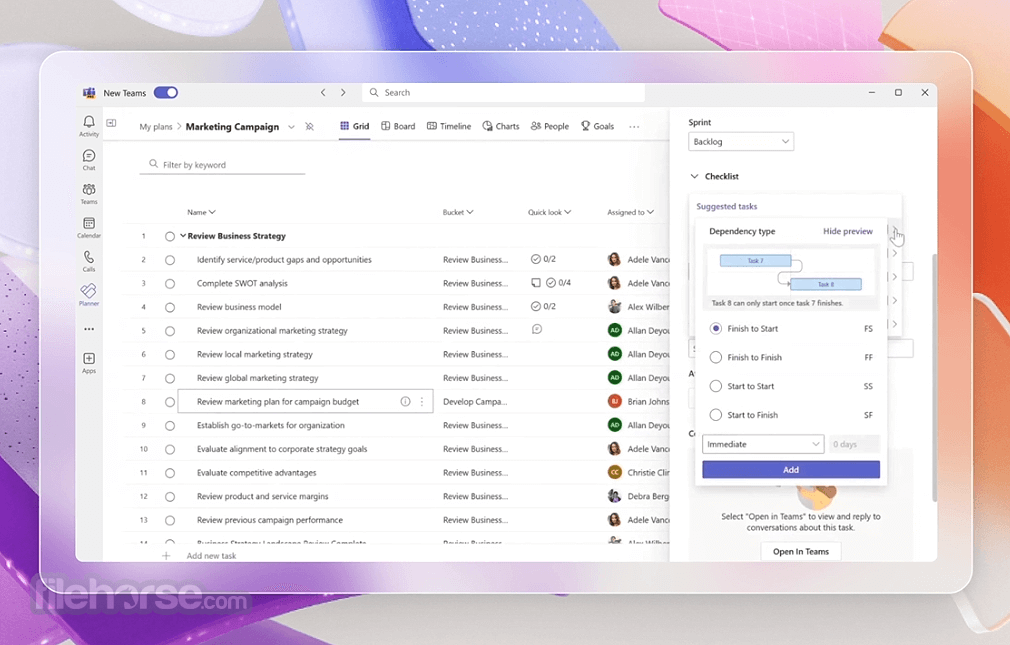This screenshot has height=645, width=1010.
Task: Switch to Goals tab
Action: [597, 126]
